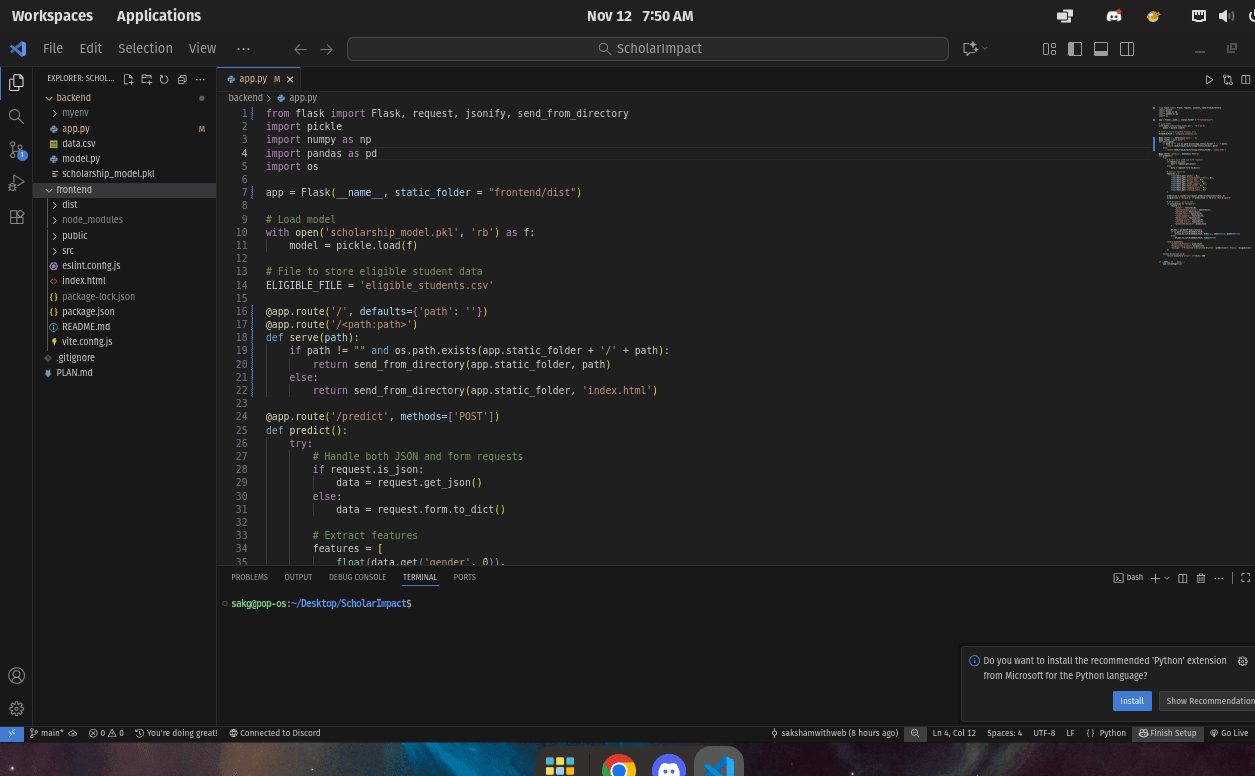Run the Python file with play icon
1255x776 pixels.
(x=1209, y=79)
